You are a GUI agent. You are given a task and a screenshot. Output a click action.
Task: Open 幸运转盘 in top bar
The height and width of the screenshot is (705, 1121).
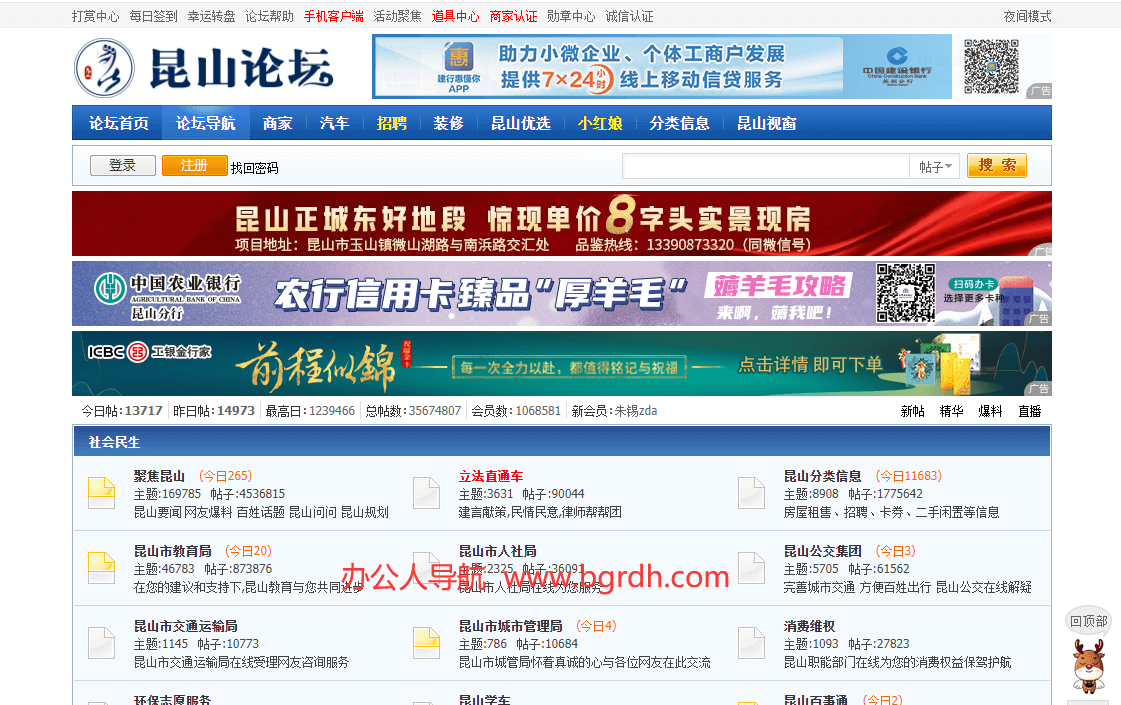tap(211, 16)
